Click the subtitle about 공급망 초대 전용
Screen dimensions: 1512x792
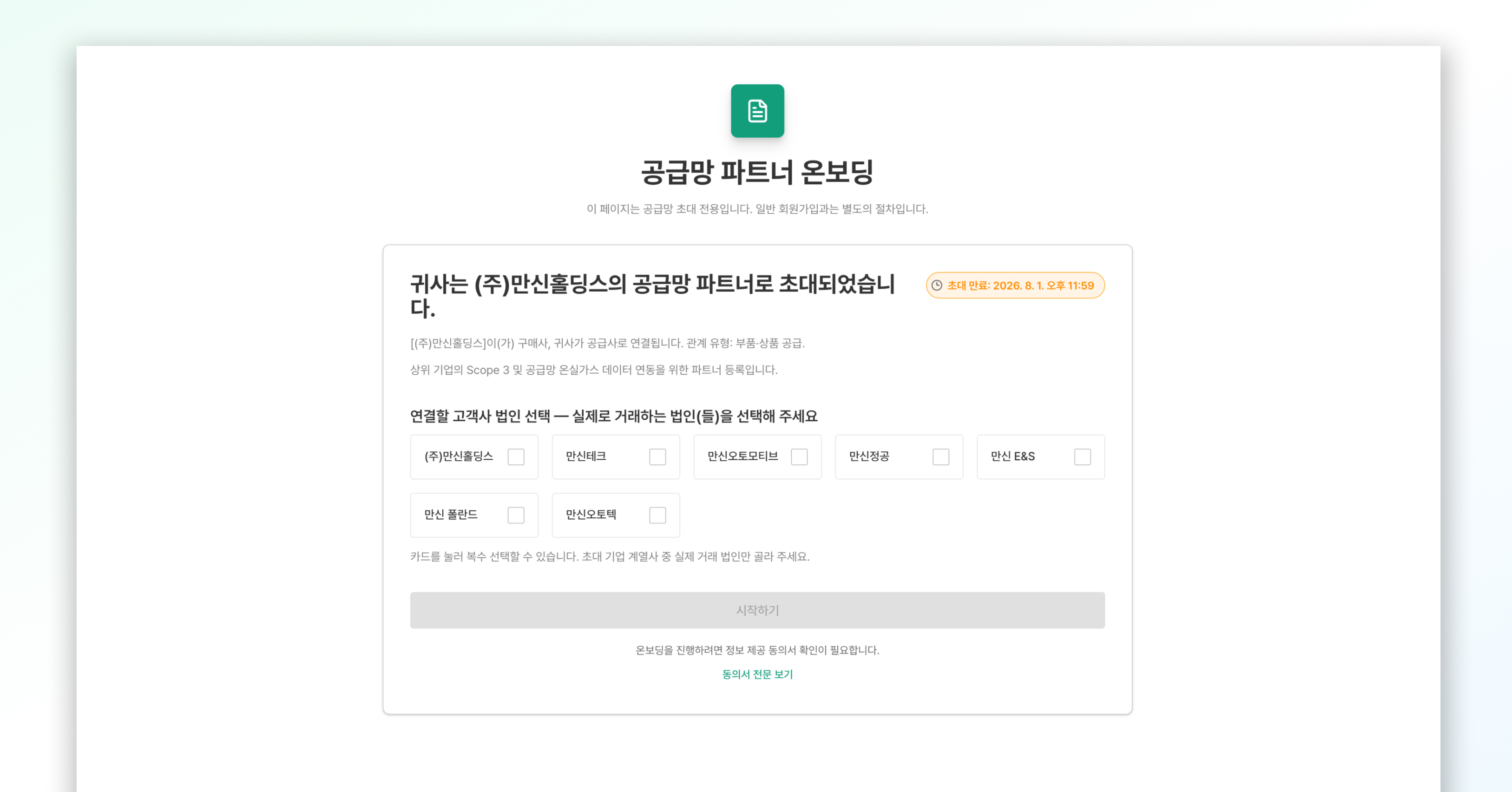757,209
